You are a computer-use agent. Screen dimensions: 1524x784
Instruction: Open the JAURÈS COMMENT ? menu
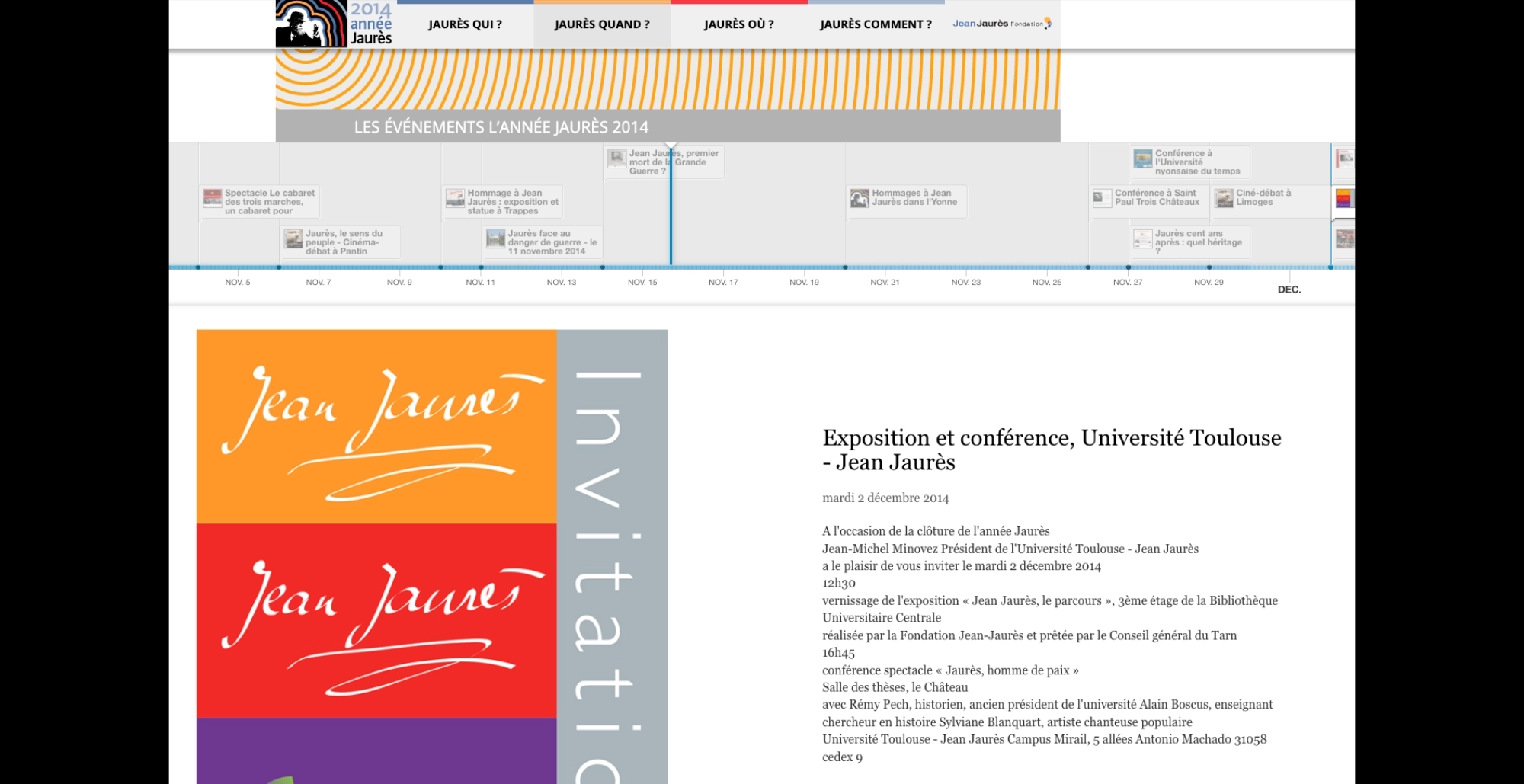point(876,24)
